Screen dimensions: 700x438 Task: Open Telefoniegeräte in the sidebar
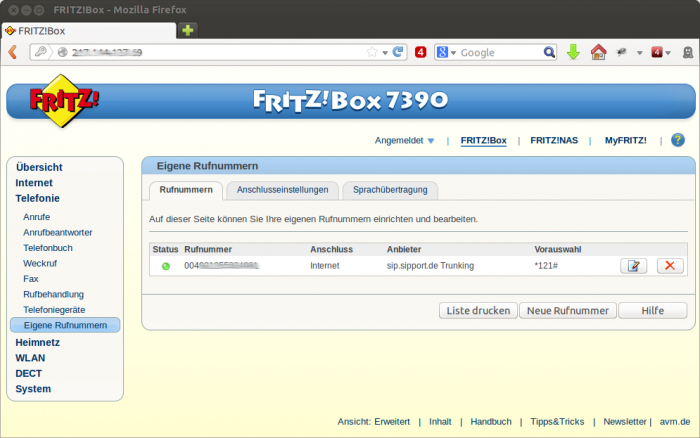pyautogui.click(x=57, y=310)
